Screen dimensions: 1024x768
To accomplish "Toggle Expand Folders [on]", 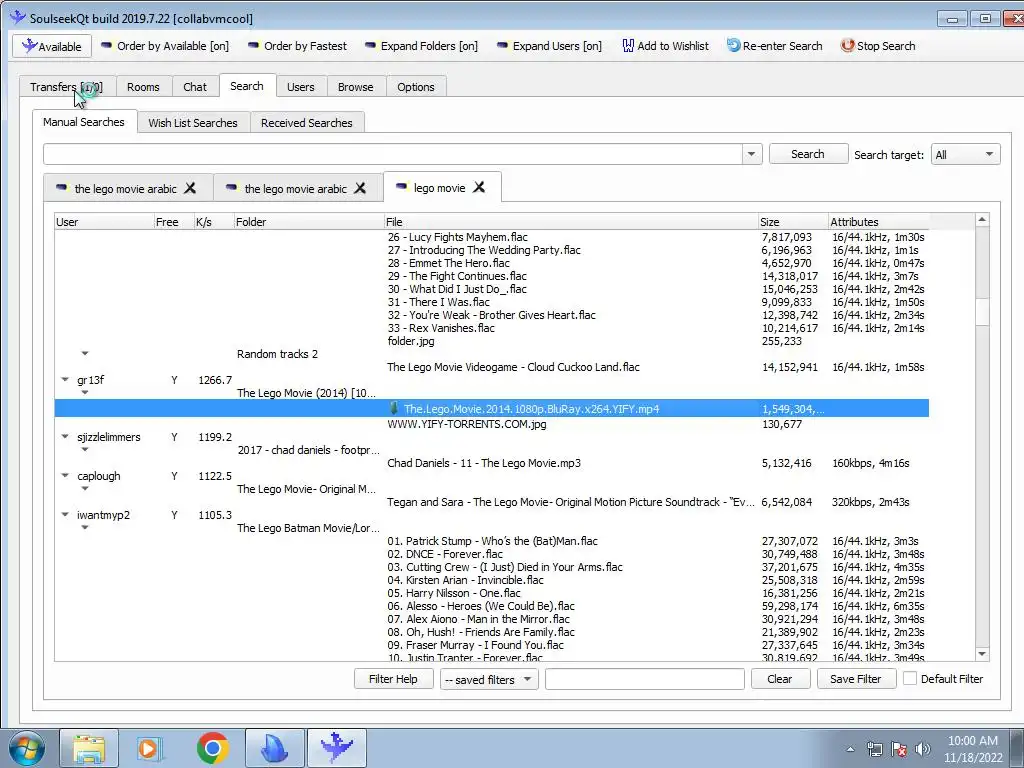I will point(421,46).
